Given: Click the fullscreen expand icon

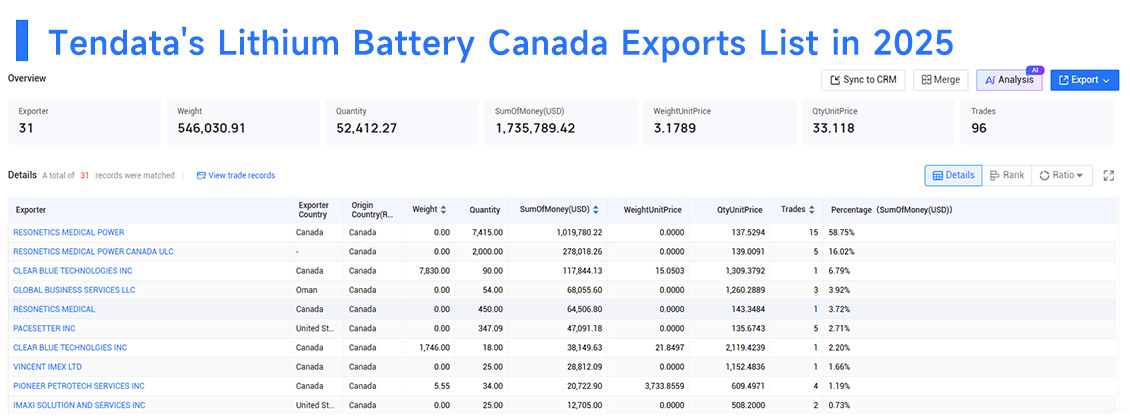Looking at the screenshot, I should pyautogui.click(x=1109, y=175).
